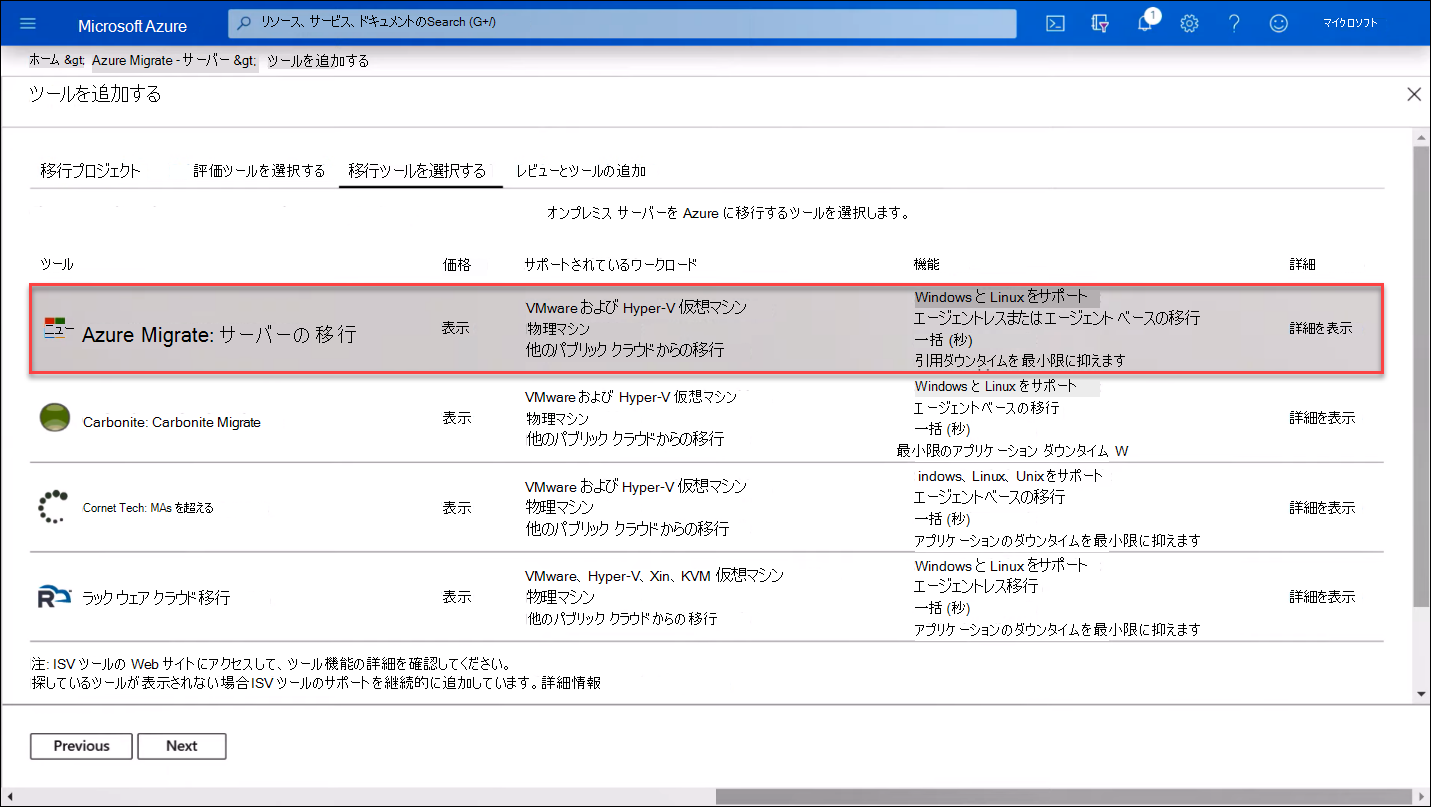Open 表示 pricing for Azure Migrate
Viewport: 1431px width, 807px height.
456,328
